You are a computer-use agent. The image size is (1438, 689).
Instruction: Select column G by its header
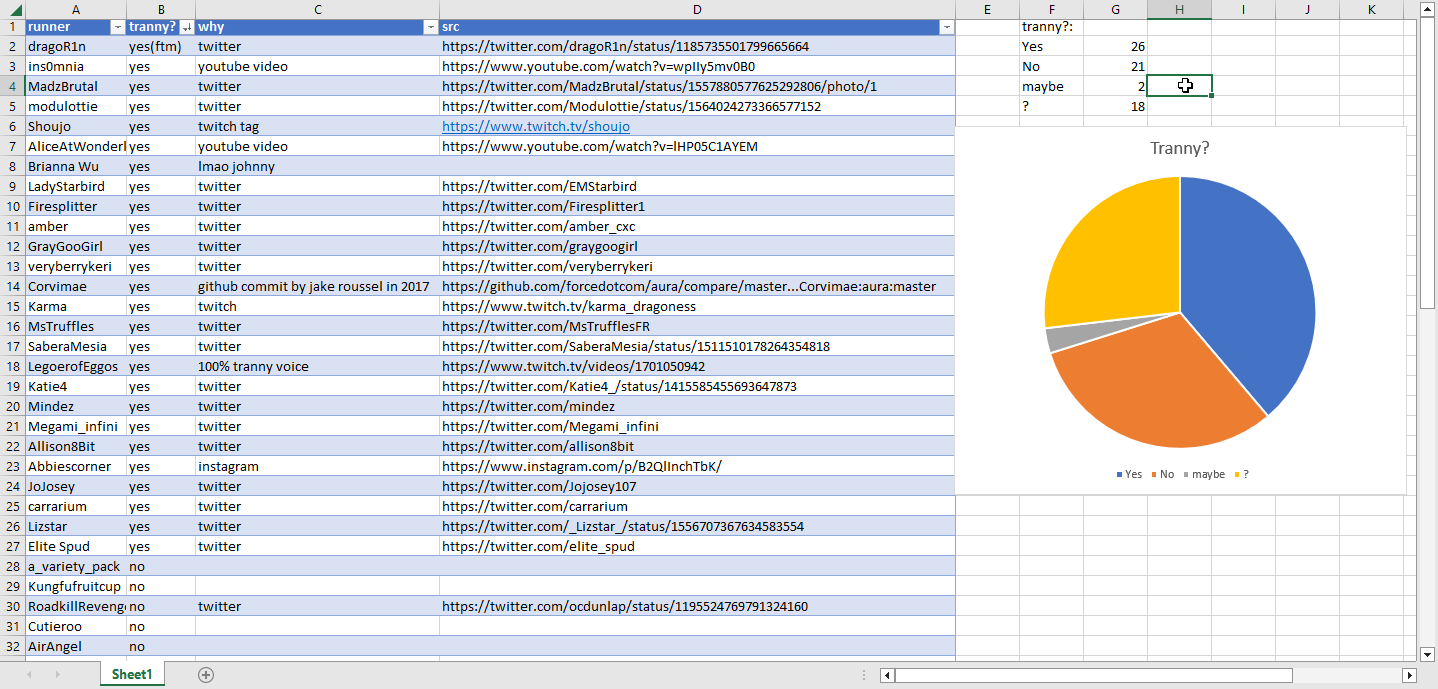click(1115, 9)
